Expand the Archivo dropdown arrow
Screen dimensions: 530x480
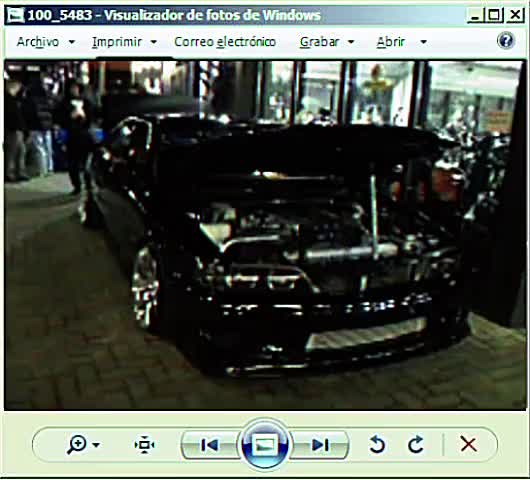click(72, 42)
